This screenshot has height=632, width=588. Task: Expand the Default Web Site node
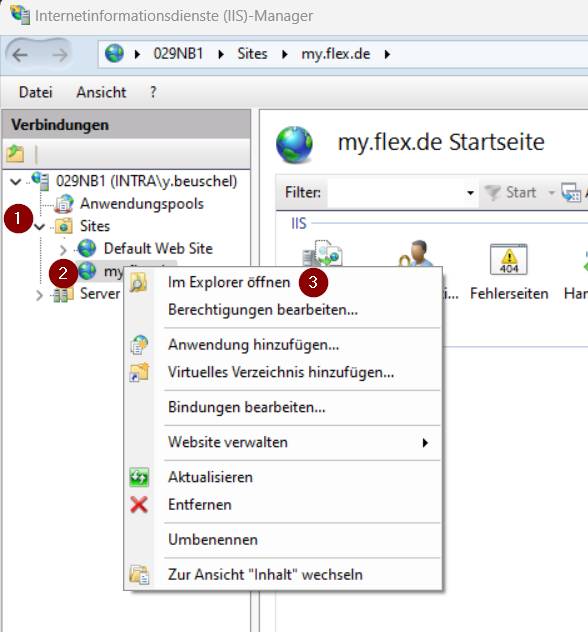63,249
